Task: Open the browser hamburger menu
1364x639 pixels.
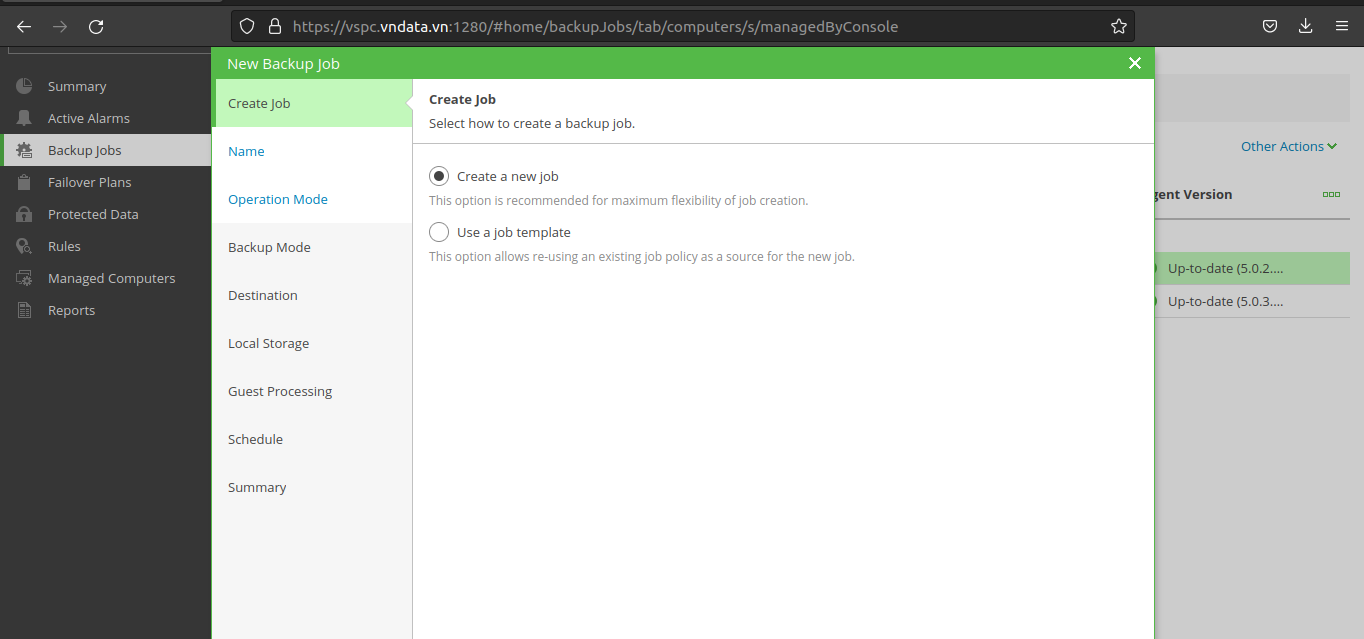Action: (x=1341, y=27)
